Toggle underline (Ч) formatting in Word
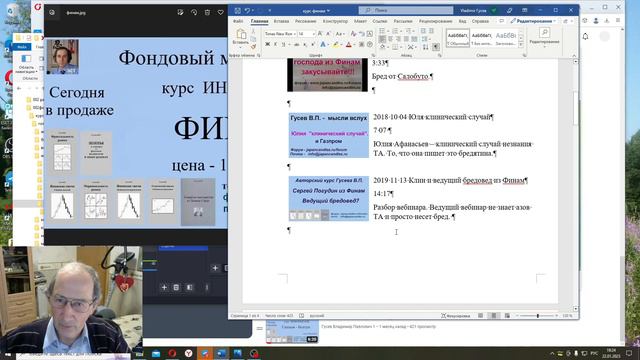This screenshot has width=640, height=360. pyautogui.click(x=283, y=44)
